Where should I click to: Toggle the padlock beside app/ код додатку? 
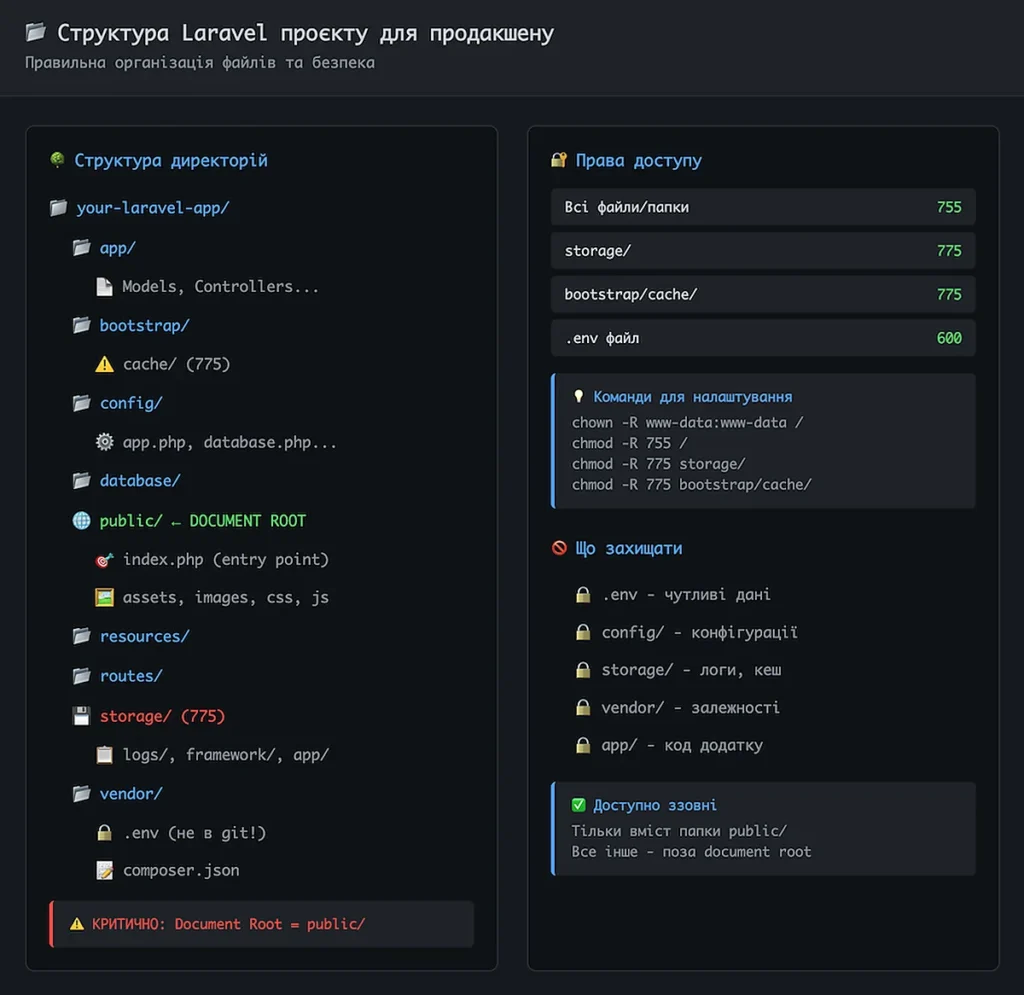point(583,745)
